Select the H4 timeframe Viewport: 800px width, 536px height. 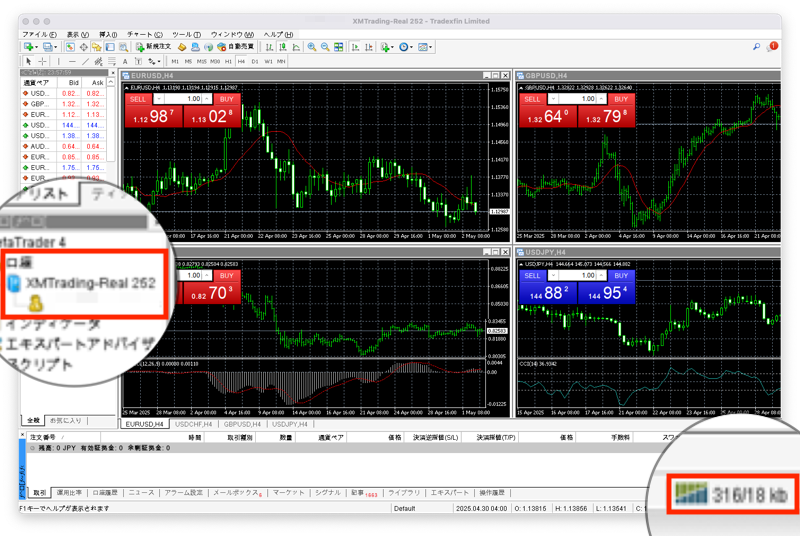point(241,61)
